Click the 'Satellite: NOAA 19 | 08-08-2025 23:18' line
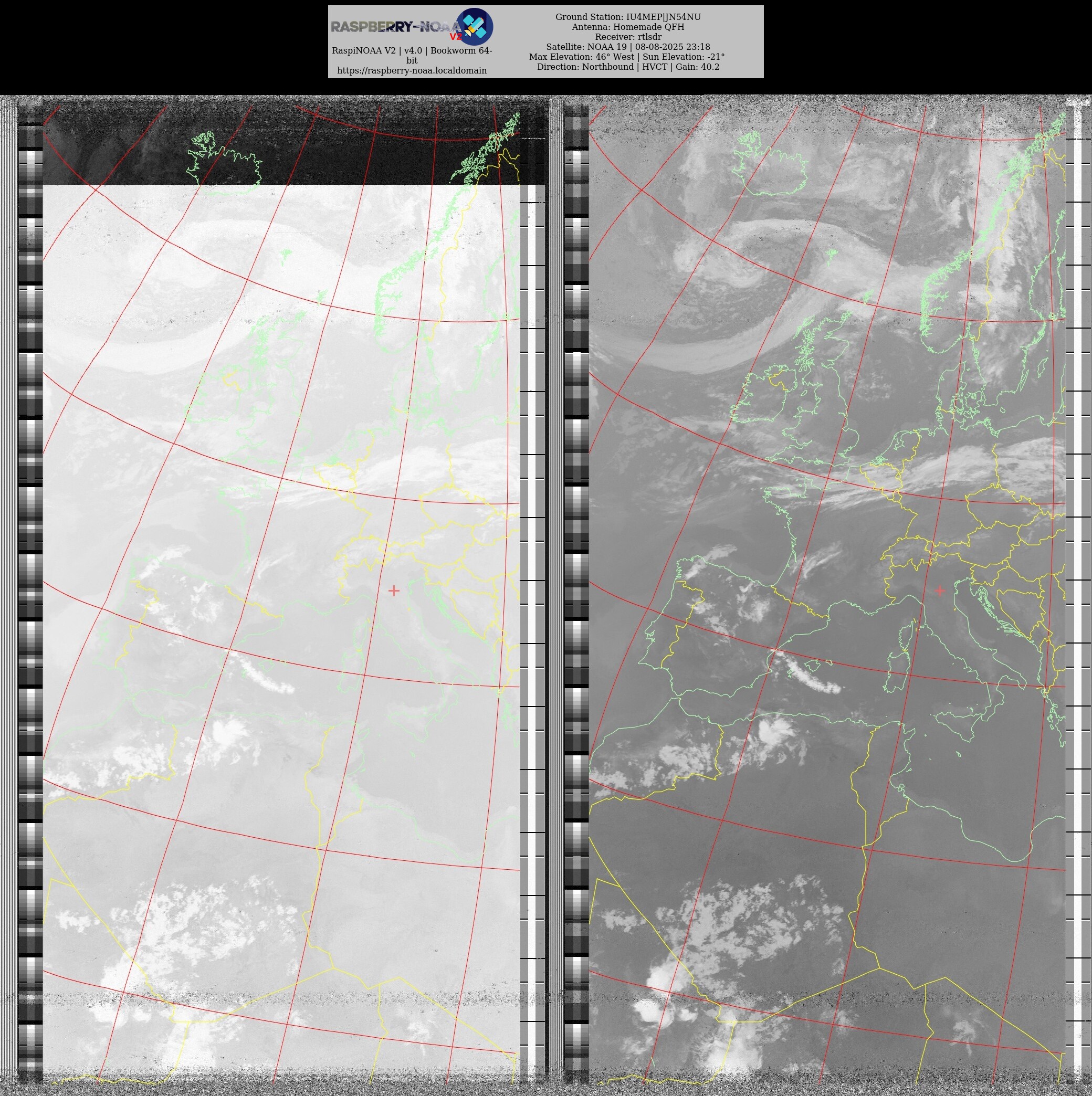 point(628,47)
